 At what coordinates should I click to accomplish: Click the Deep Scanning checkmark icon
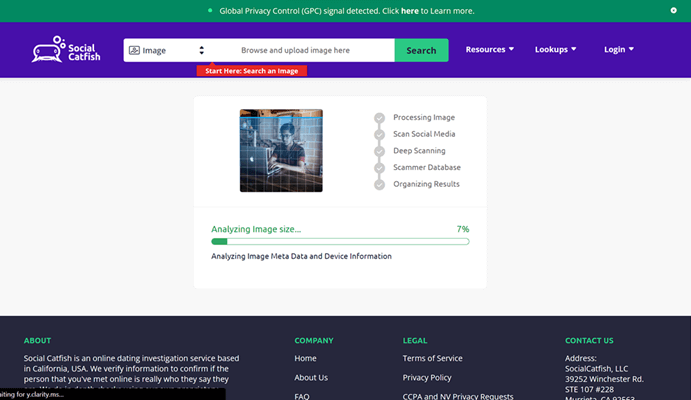(x=379, y=151)
